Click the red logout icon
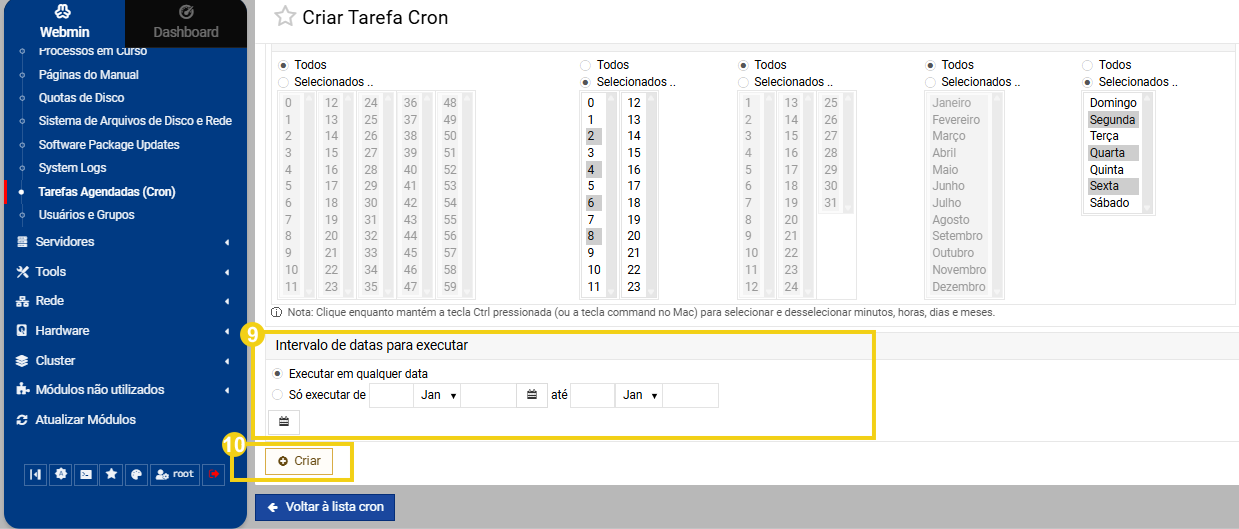This screenshot has height=529, width=1239. click(x=213, y=474)
